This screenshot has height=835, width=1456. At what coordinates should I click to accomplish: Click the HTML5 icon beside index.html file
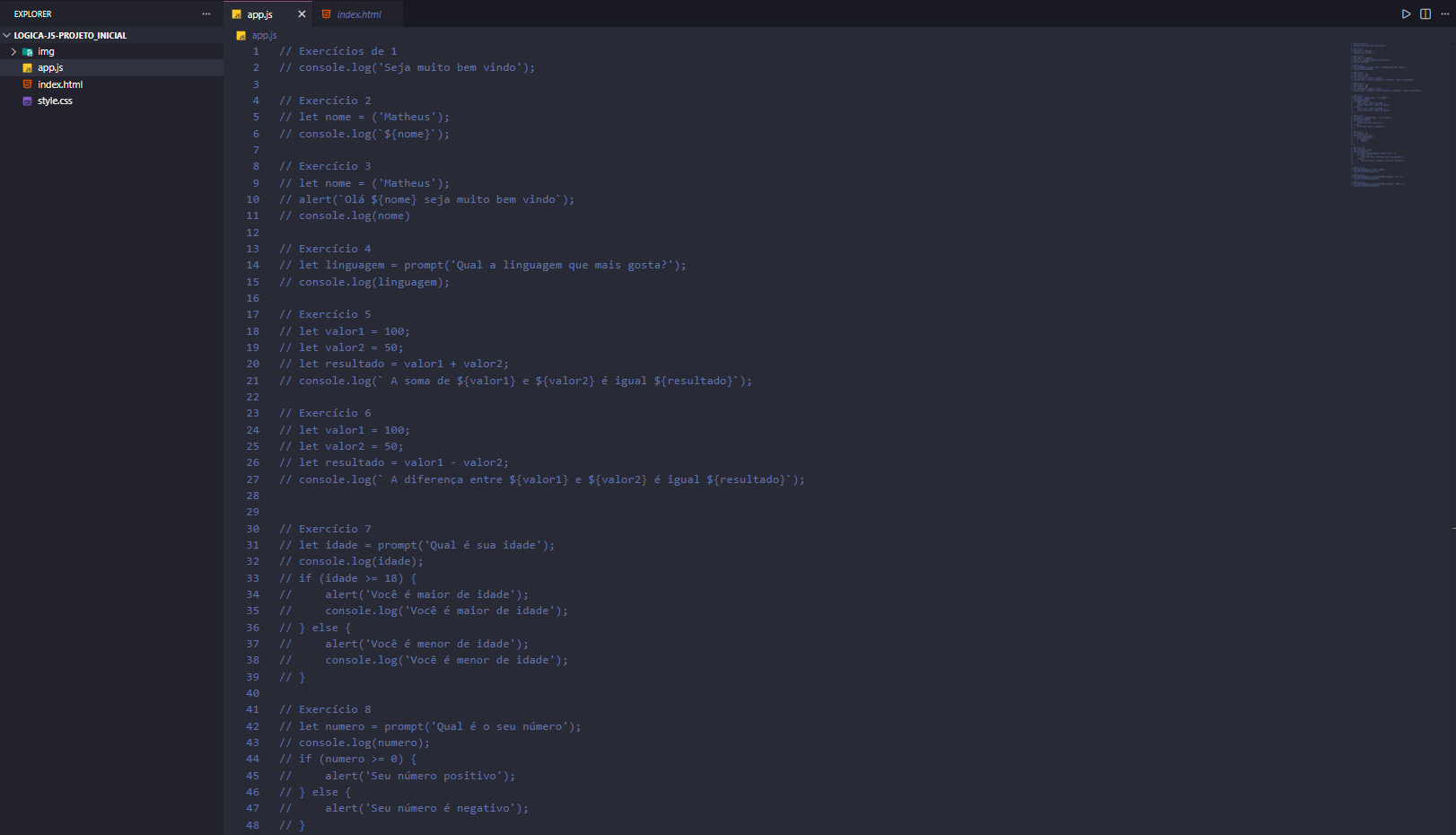[28, 84]
